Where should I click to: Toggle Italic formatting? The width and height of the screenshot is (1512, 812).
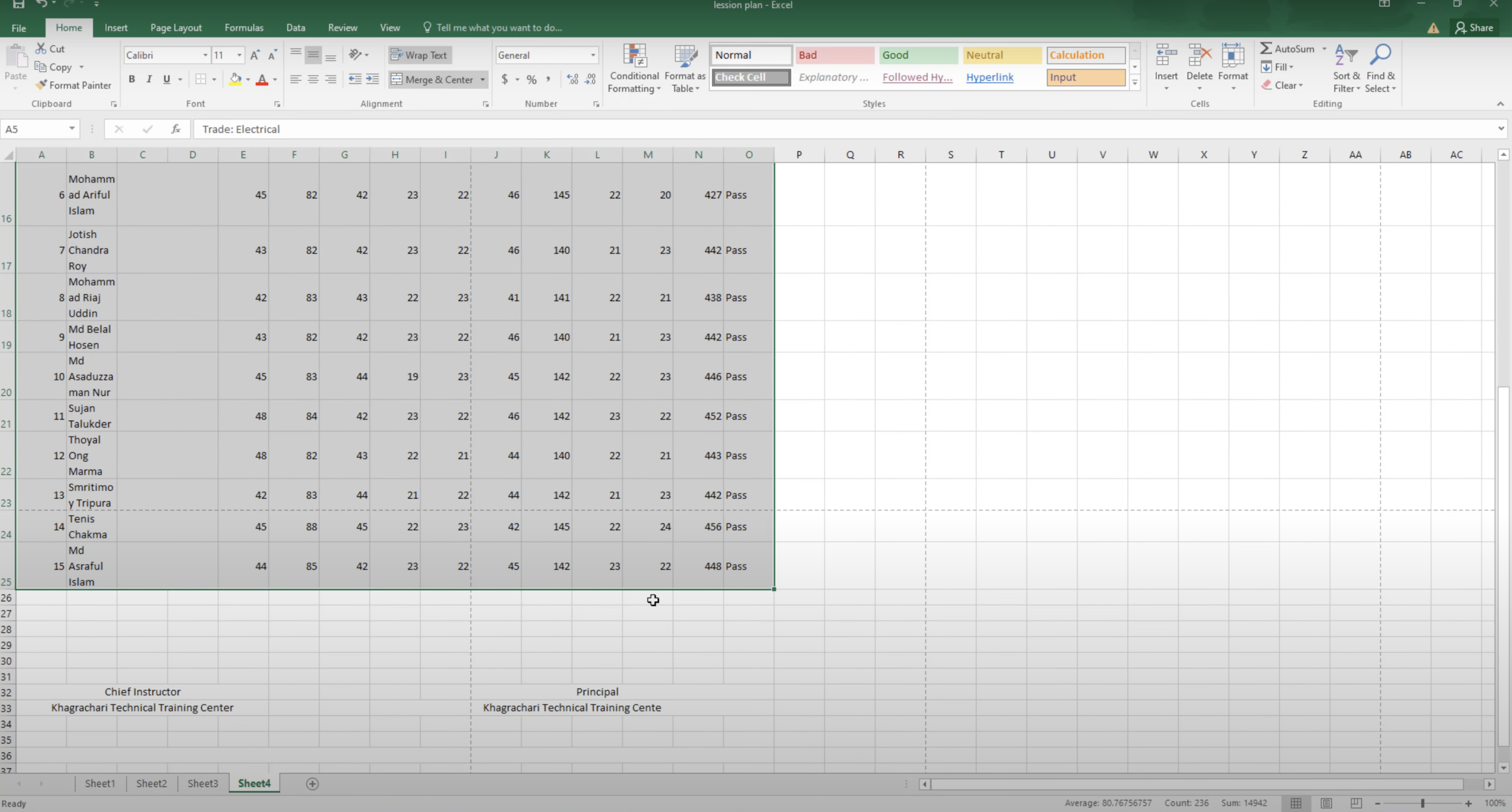(149, 79)
